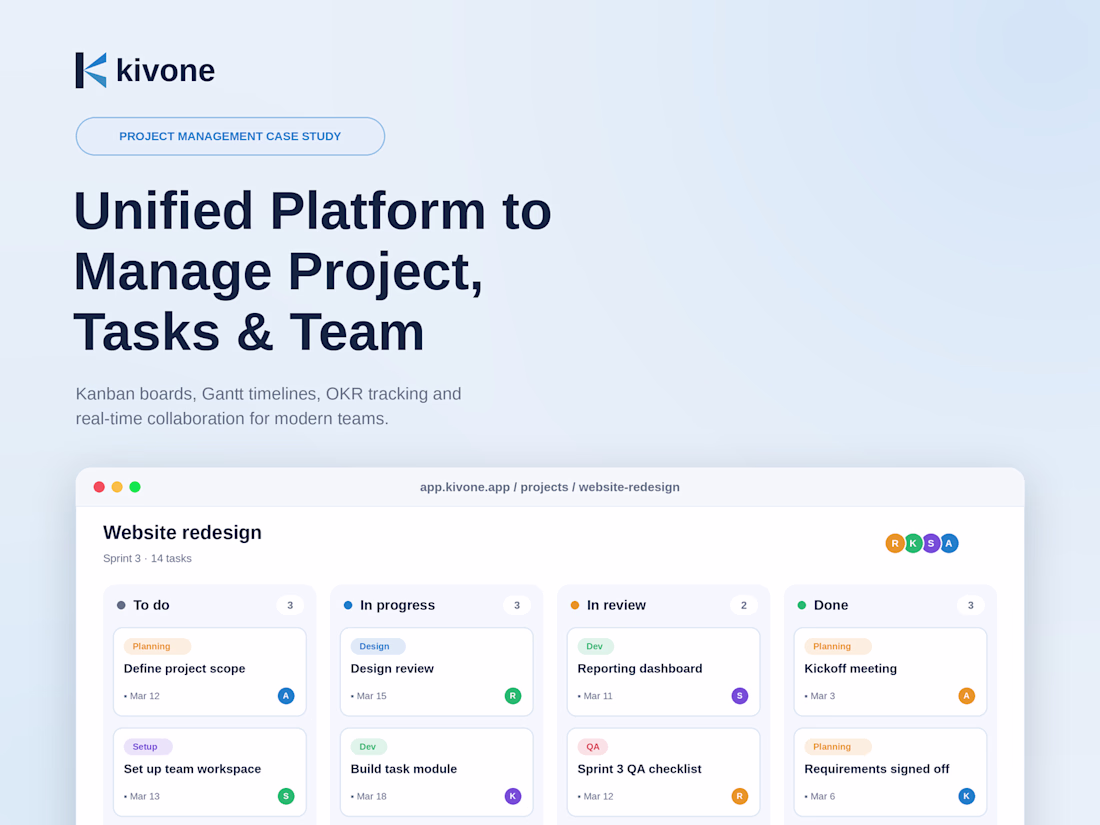
Task: Click the QA tag
Action: pyautogui.click(x=593, y=746)
